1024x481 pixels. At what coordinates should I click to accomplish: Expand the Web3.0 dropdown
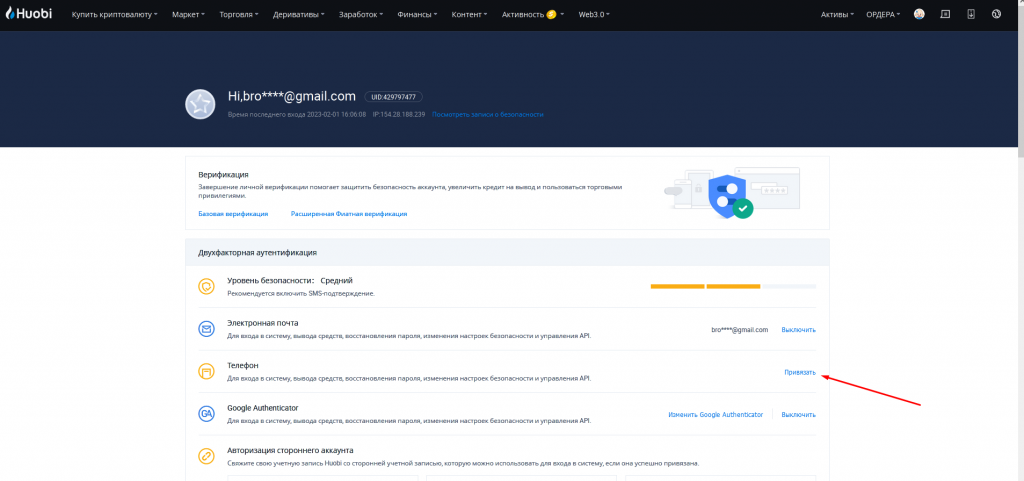(x=594, y=14)
